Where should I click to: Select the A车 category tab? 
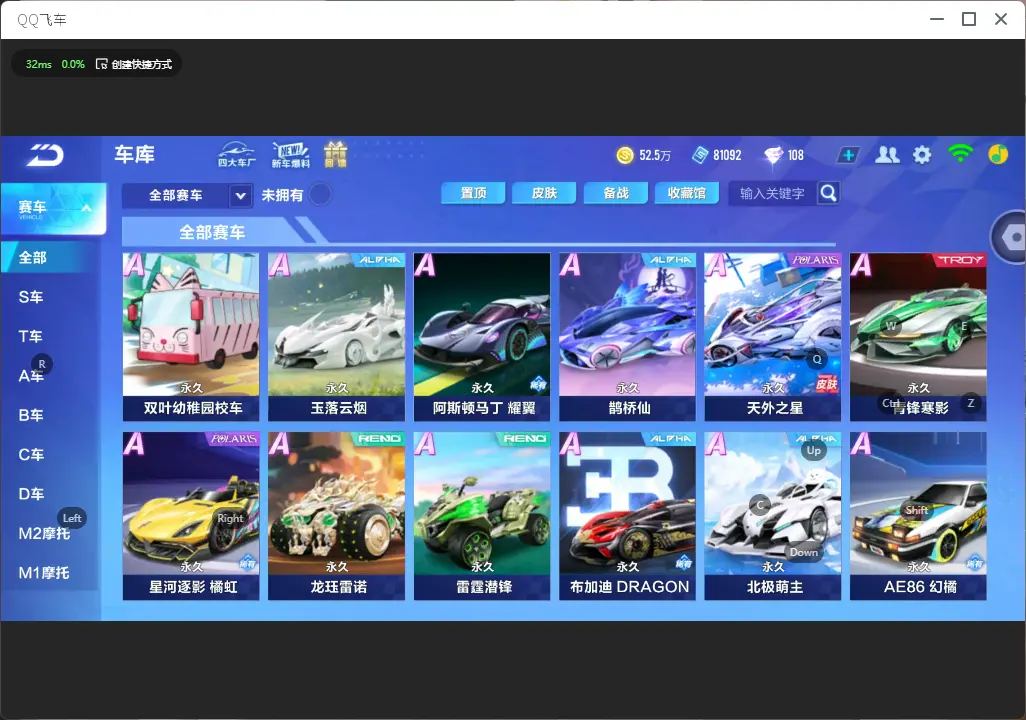31,376
